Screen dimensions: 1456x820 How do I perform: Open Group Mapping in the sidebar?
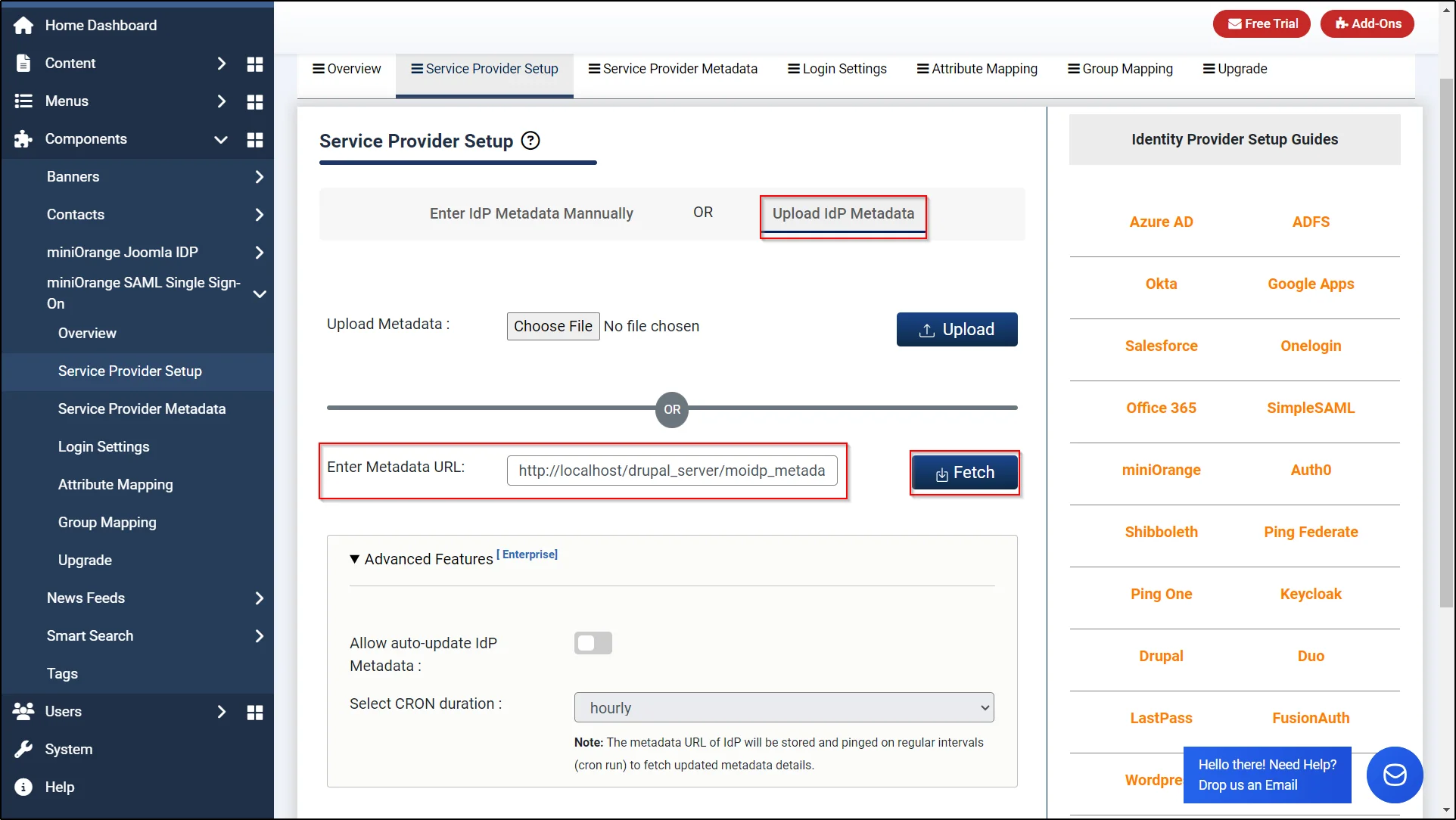coord(107,523)
